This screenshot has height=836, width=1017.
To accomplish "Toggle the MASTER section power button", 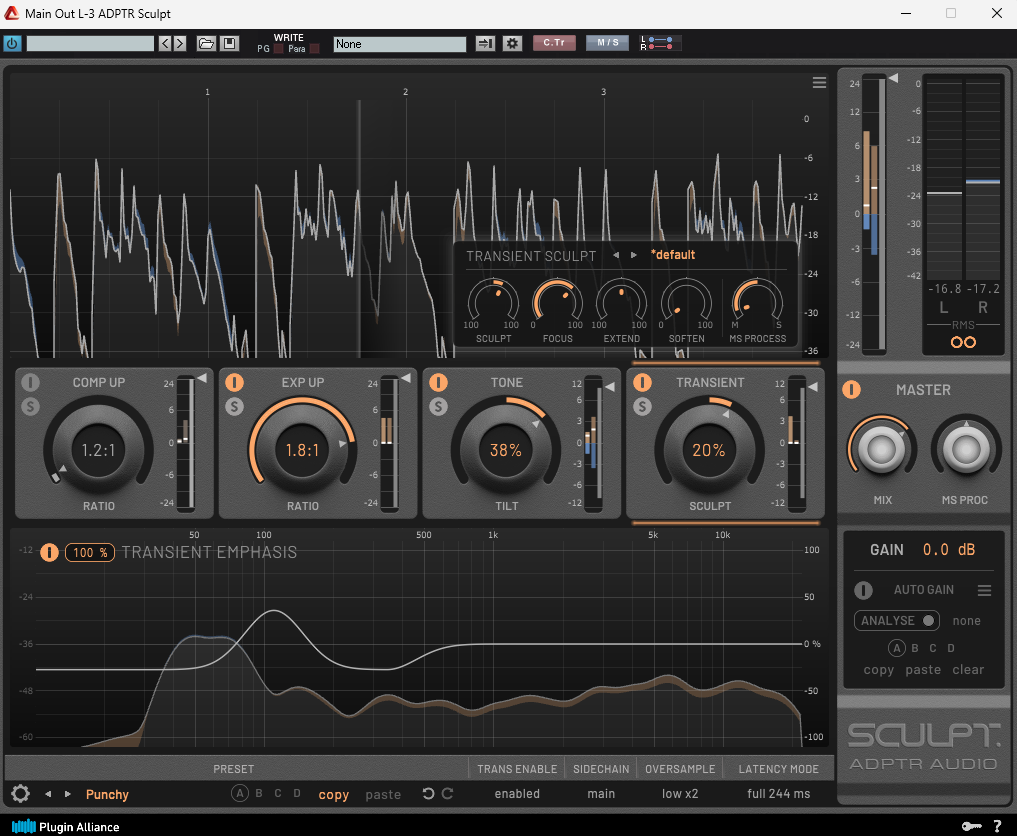I will (851, 390).
